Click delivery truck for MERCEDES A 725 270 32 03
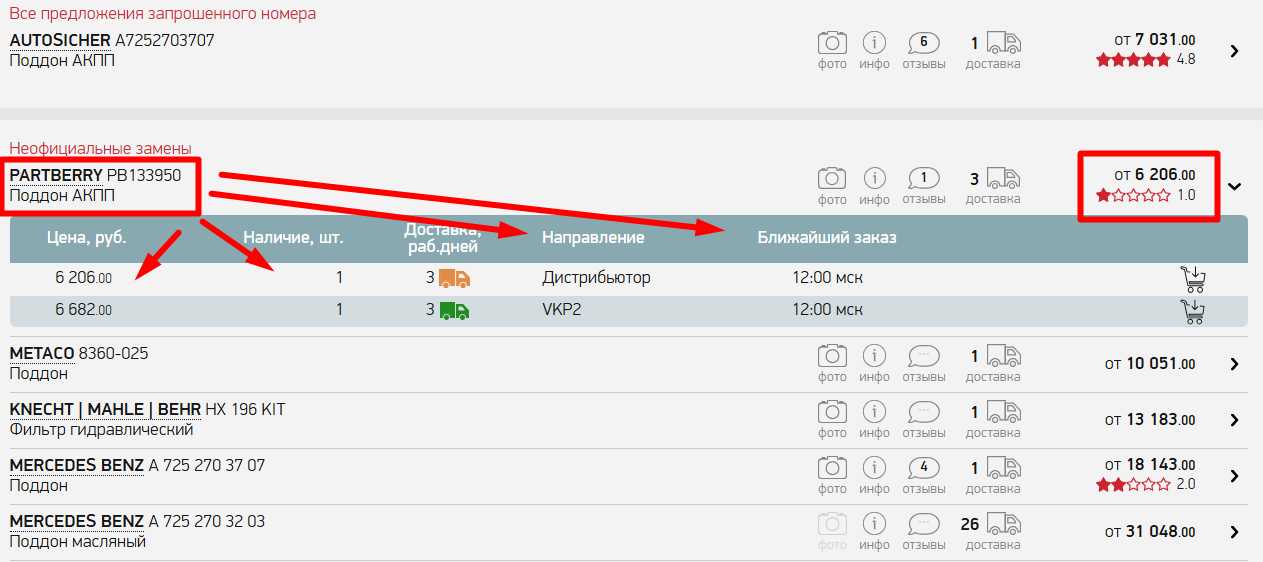 pos(1004,523)
